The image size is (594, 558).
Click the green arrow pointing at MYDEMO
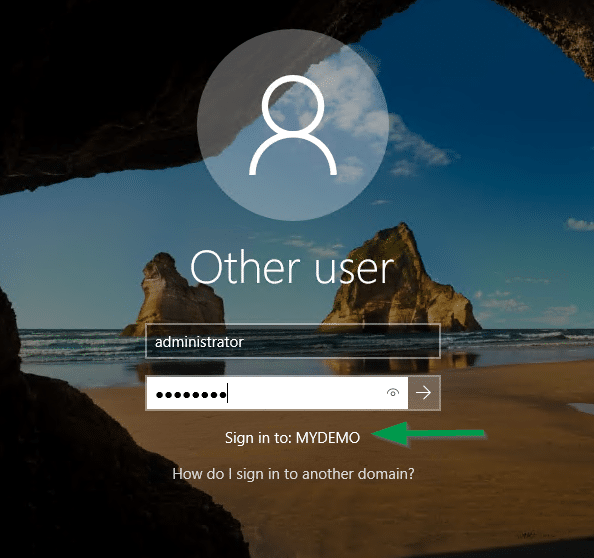pos(428,434)
